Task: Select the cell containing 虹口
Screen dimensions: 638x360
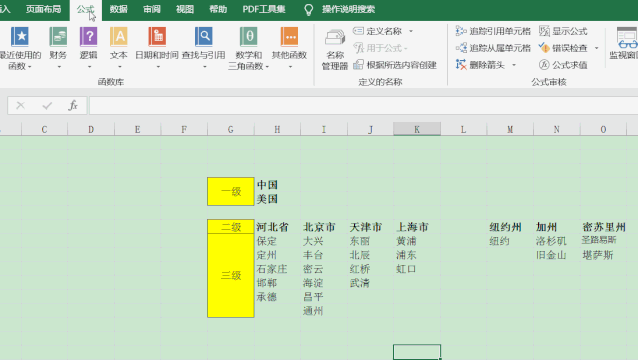Action: tap(417, 269)
